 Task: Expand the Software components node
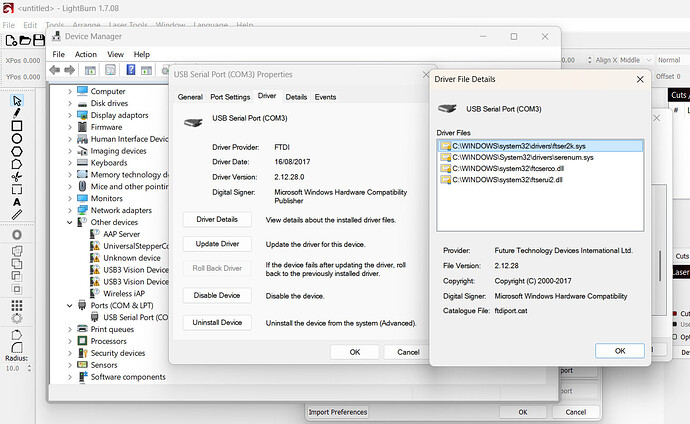click(x=70, y=377)
